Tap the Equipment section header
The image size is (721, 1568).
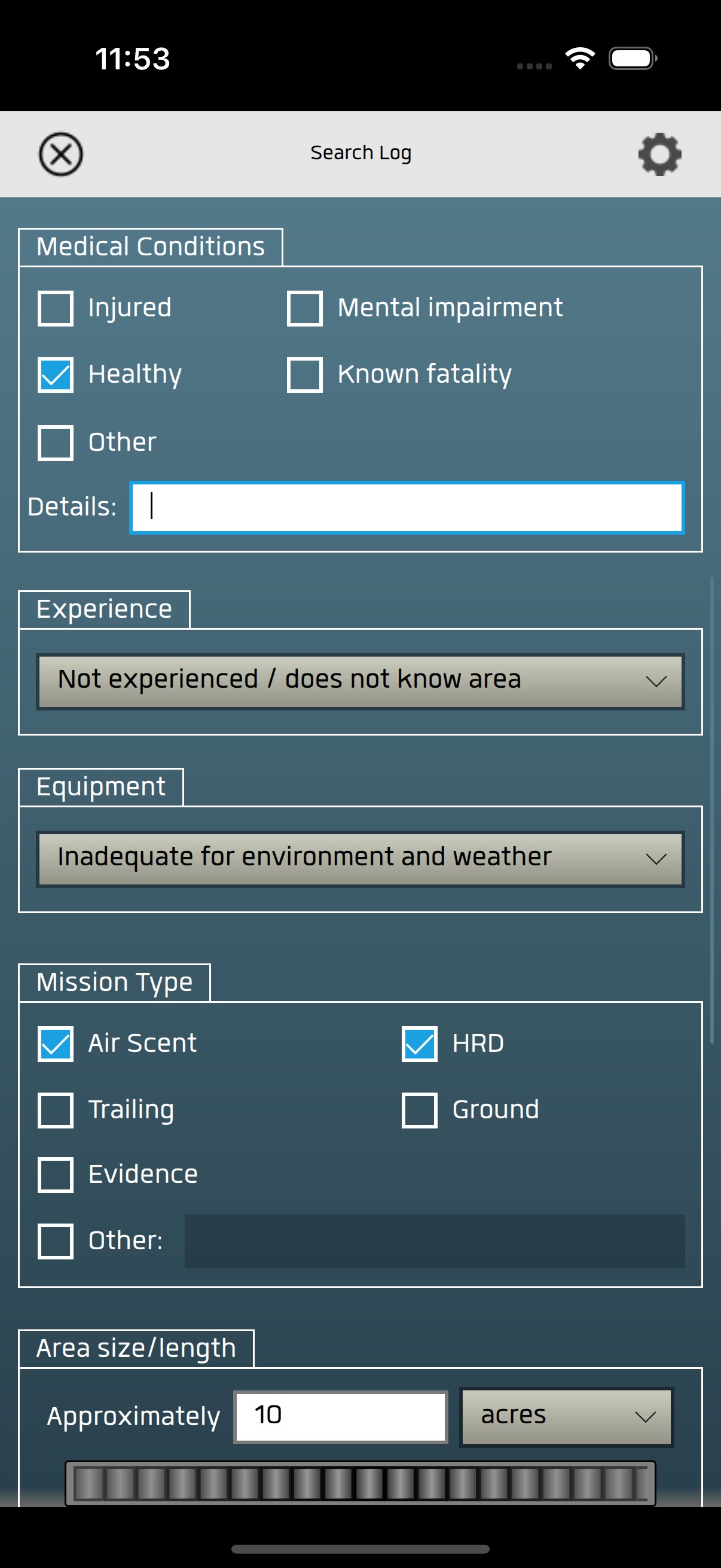[100, 787]
